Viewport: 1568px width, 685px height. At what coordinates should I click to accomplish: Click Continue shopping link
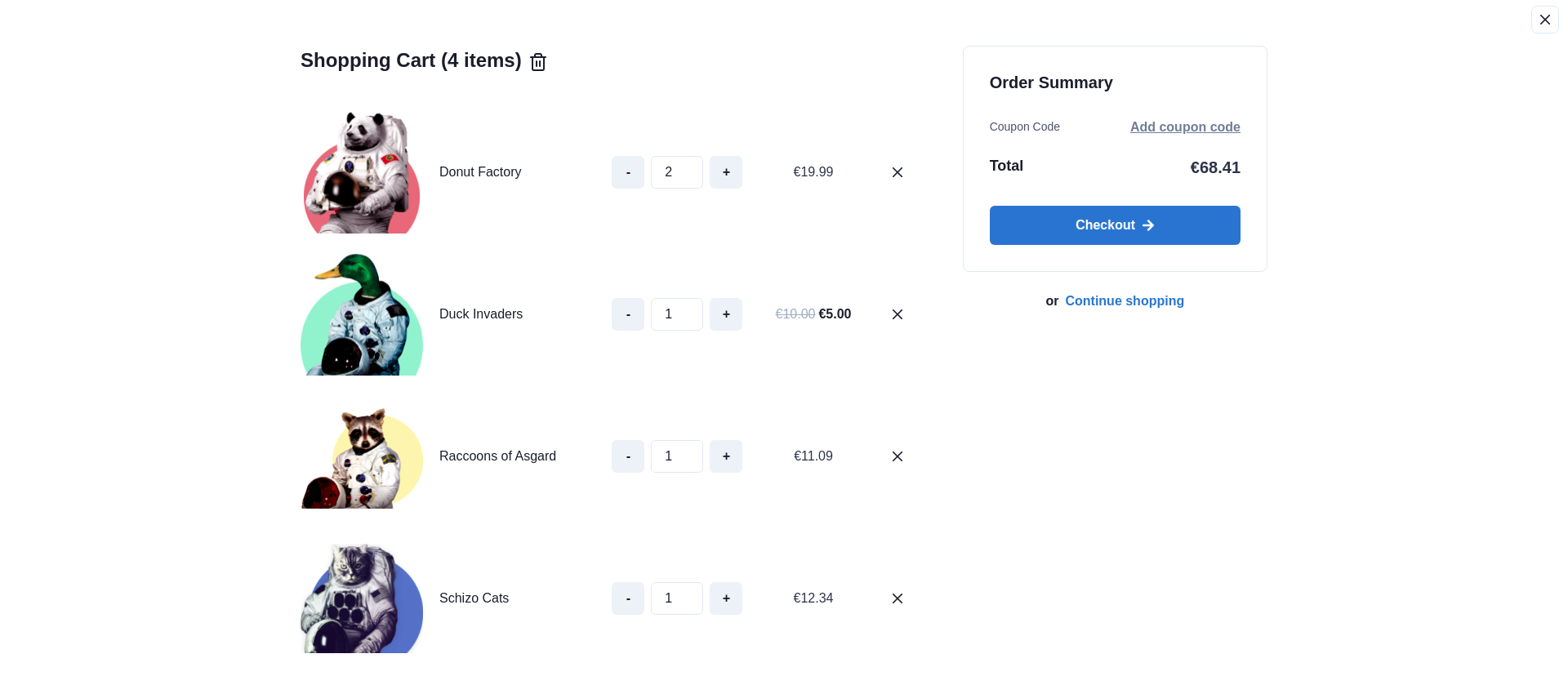click(1124, 301)
